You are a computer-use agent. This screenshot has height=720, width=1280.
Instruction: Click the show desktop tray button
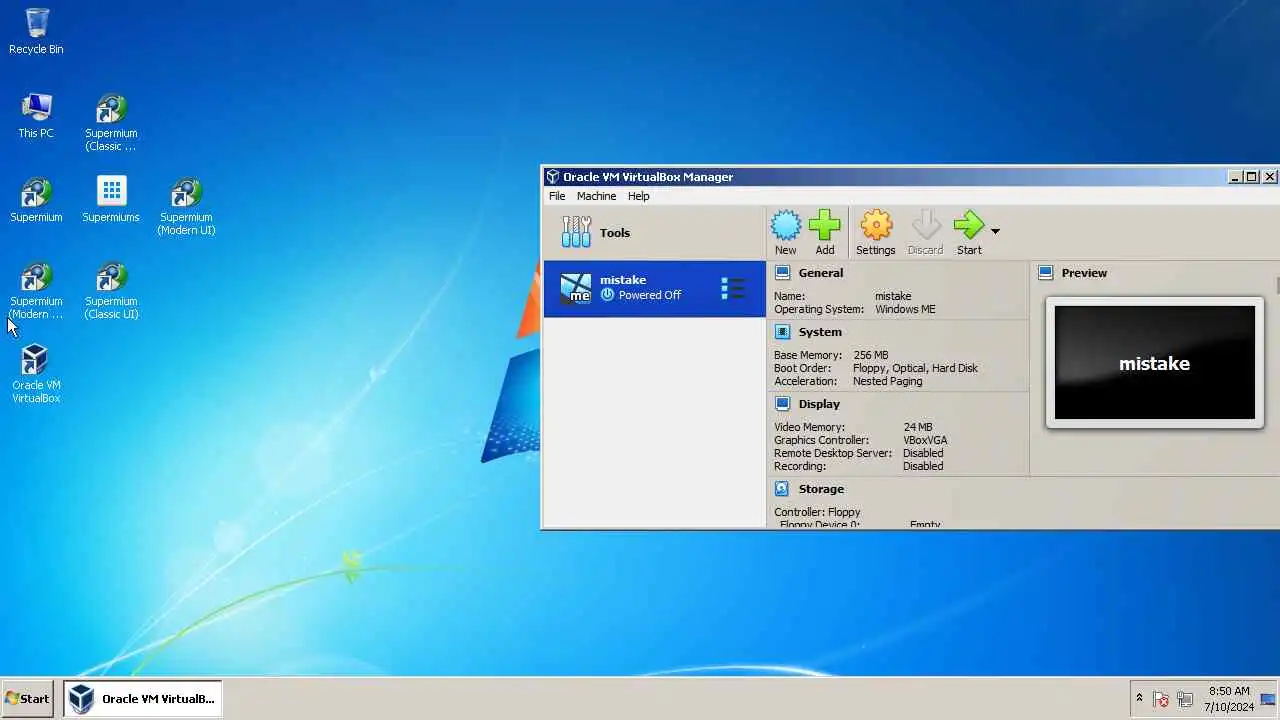tap(1270, 699)
